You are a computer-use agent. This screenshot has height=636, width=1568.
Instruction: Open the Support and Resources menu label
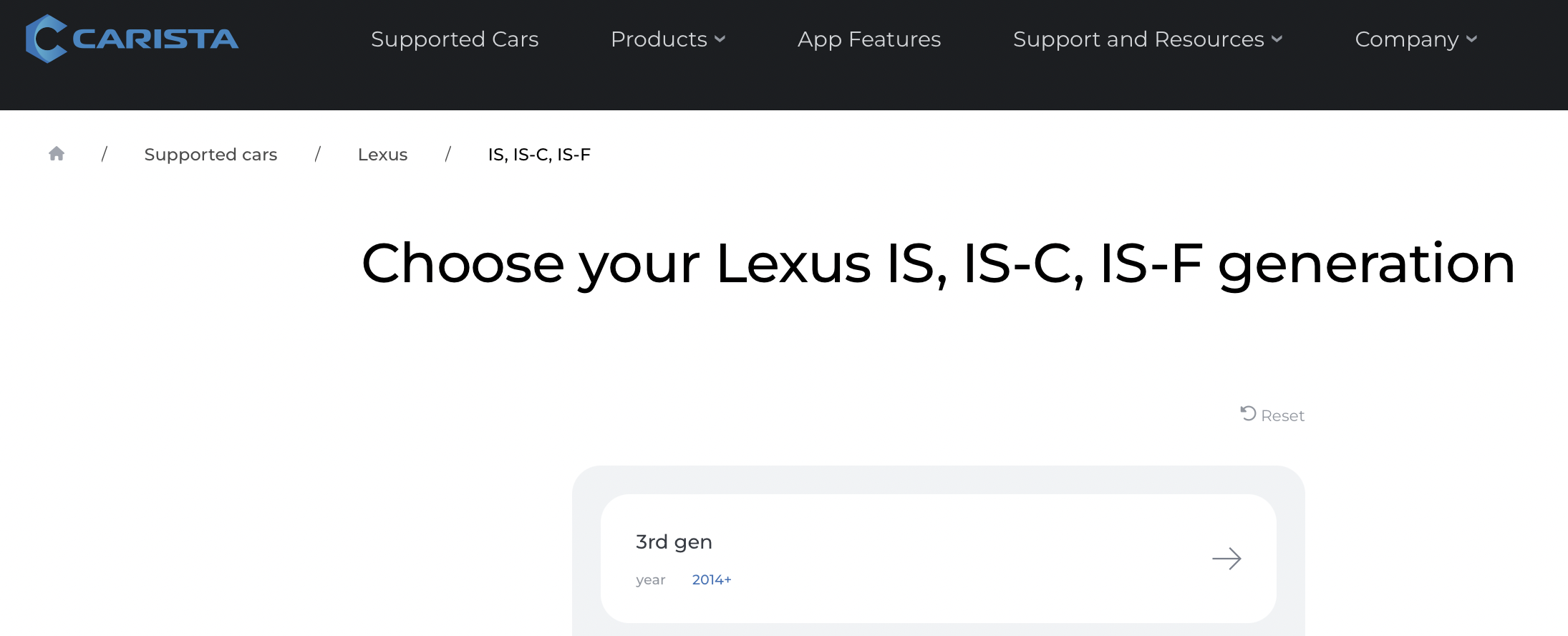click(x=1138, y=39)
